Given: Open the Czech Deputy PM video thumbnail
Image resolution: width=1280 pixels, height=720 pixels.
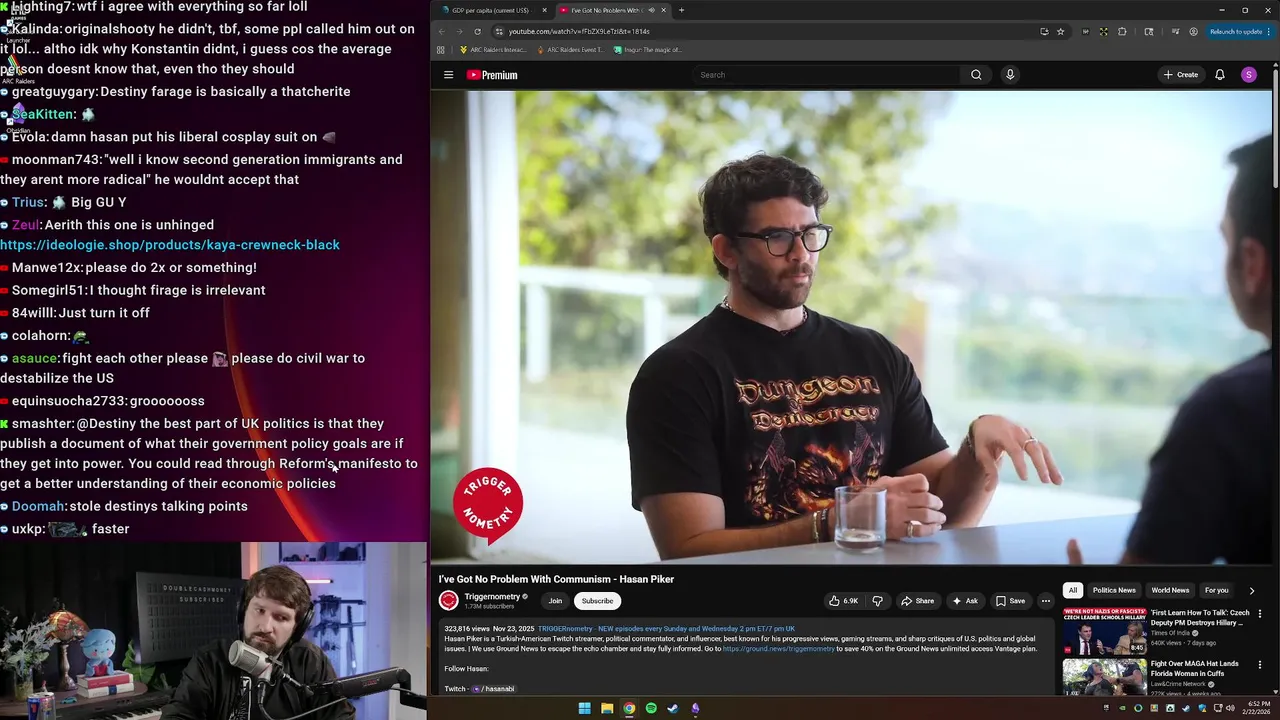Looking at the screenshot, I should pos(1104,630).
